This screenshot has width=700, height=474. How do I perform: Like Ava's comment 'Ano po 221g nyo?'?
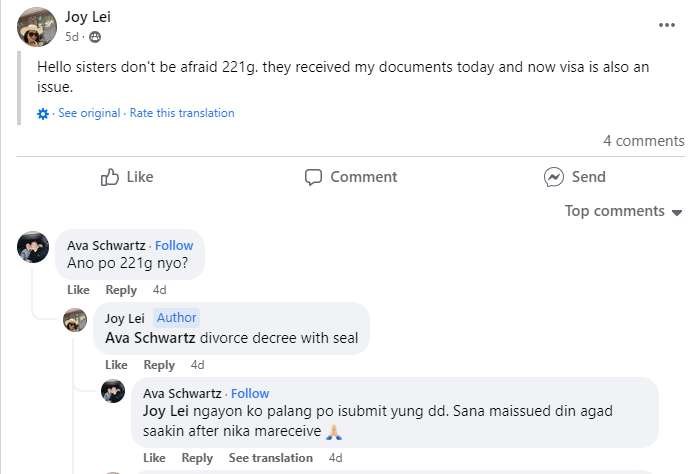click(x=78, y=290)
